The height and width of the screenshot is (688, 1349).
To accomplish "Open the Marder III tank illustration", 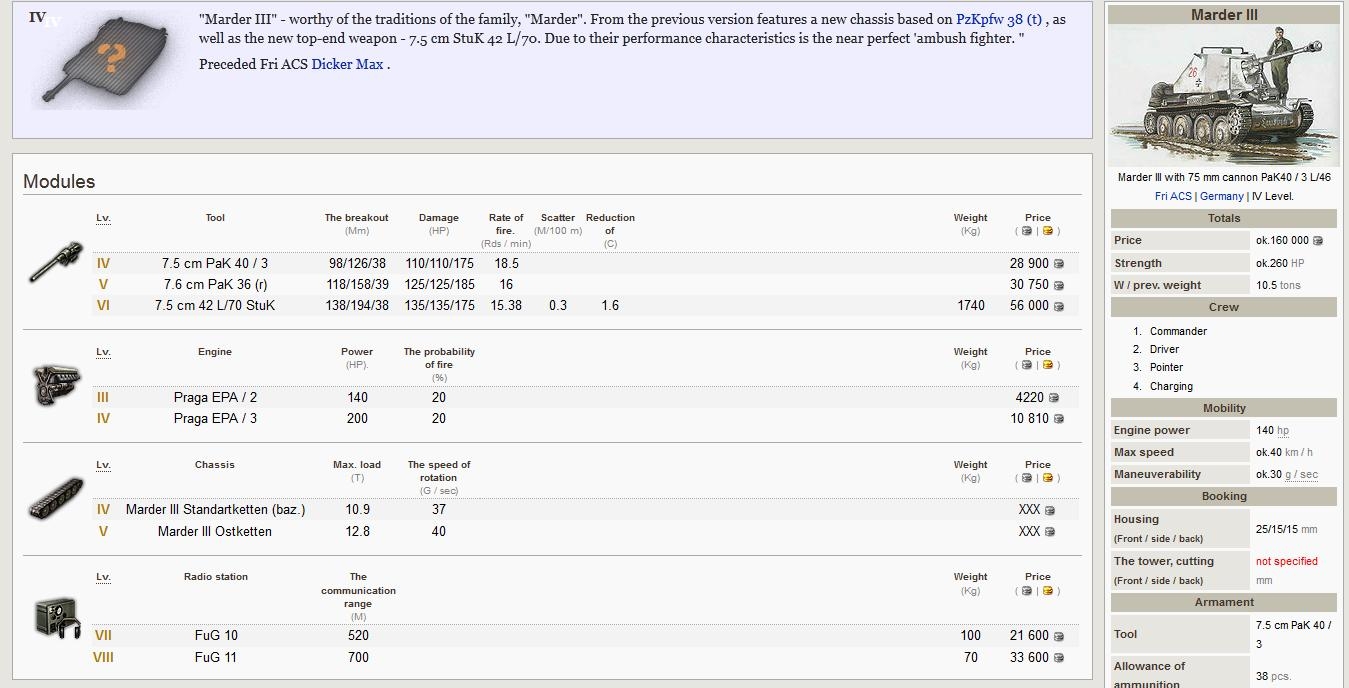I will (1224, 96).
